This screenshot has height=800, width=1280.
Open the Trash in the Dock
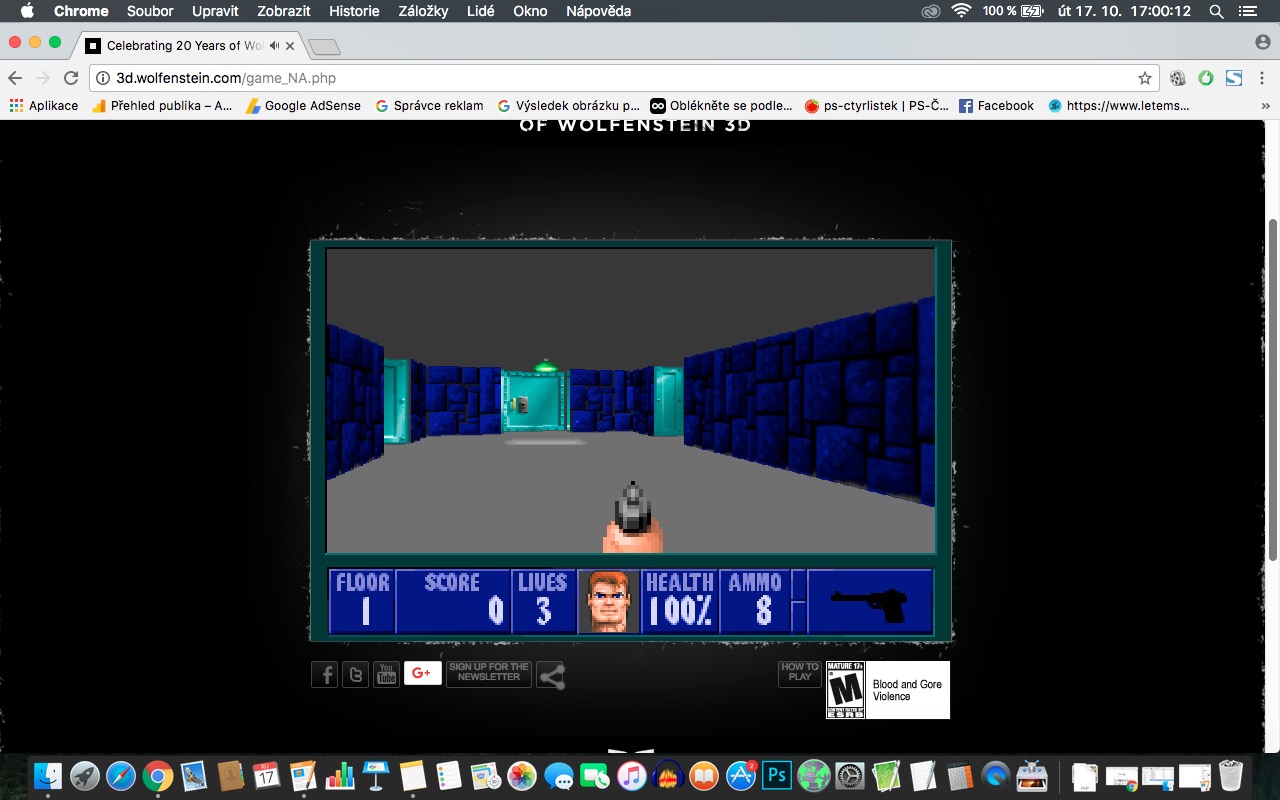[1231, 776]
